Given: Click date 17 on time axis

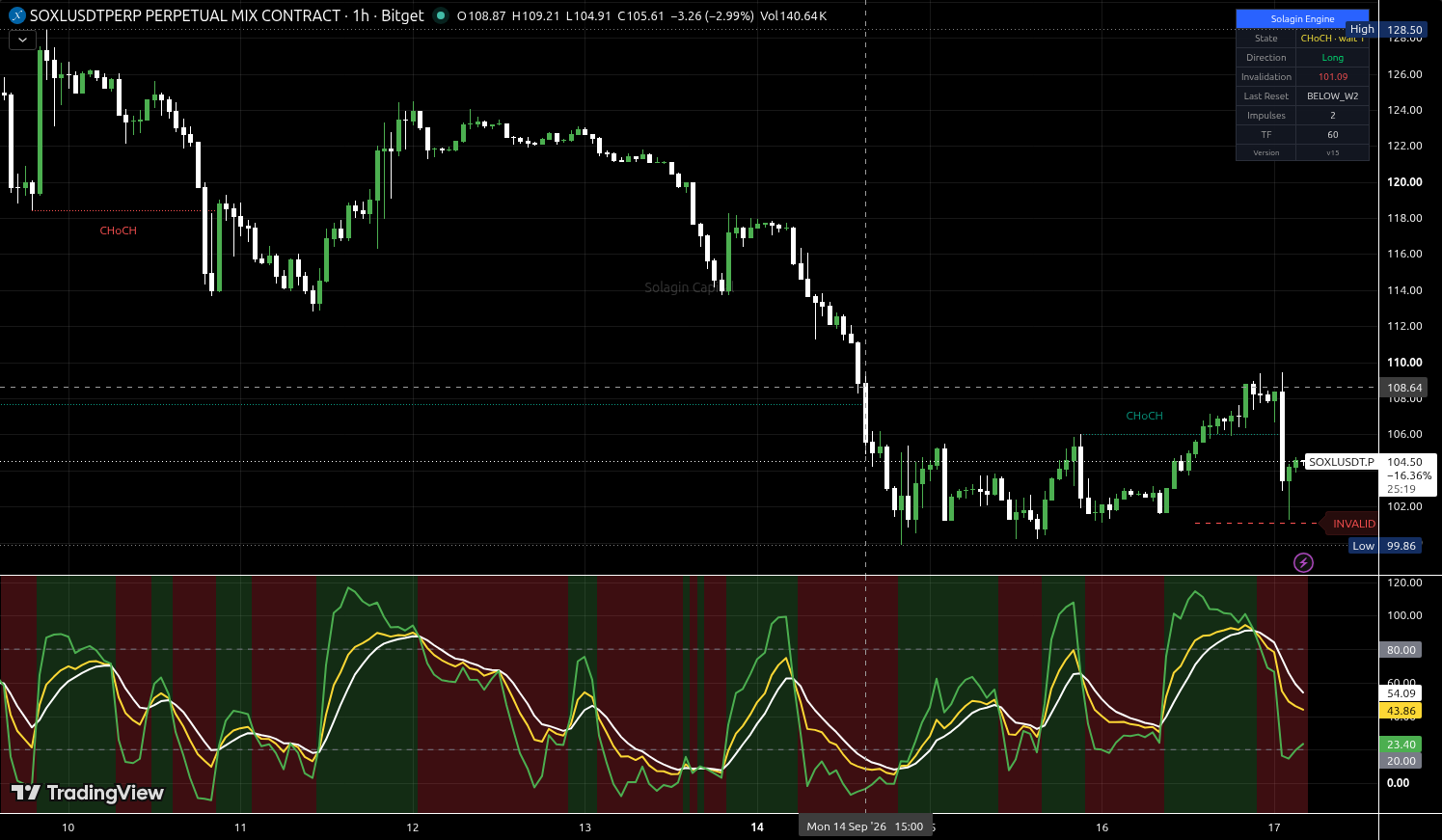Looking at the screenshot, I should point(1274,827).
